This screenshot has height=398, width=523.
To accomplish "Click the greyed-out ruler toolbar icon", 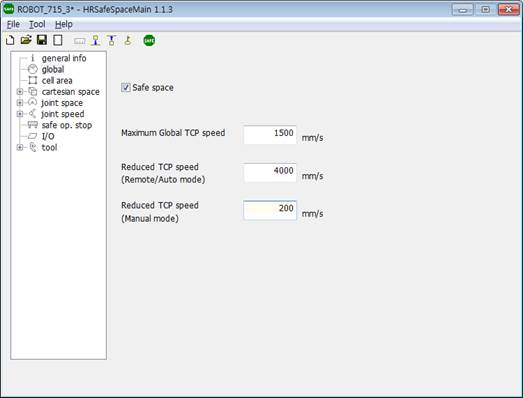I will (79, 41).
